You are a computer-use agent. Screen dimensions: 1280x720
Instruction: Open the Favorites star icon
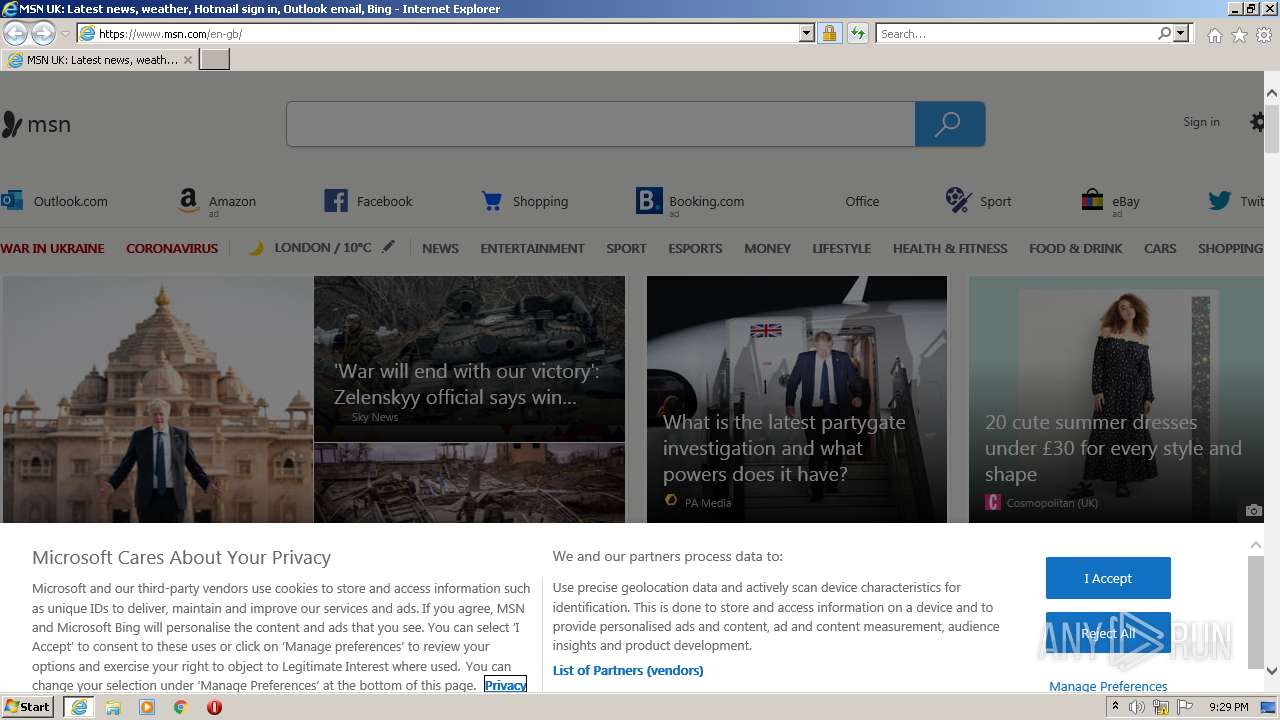pos(1239,34)
